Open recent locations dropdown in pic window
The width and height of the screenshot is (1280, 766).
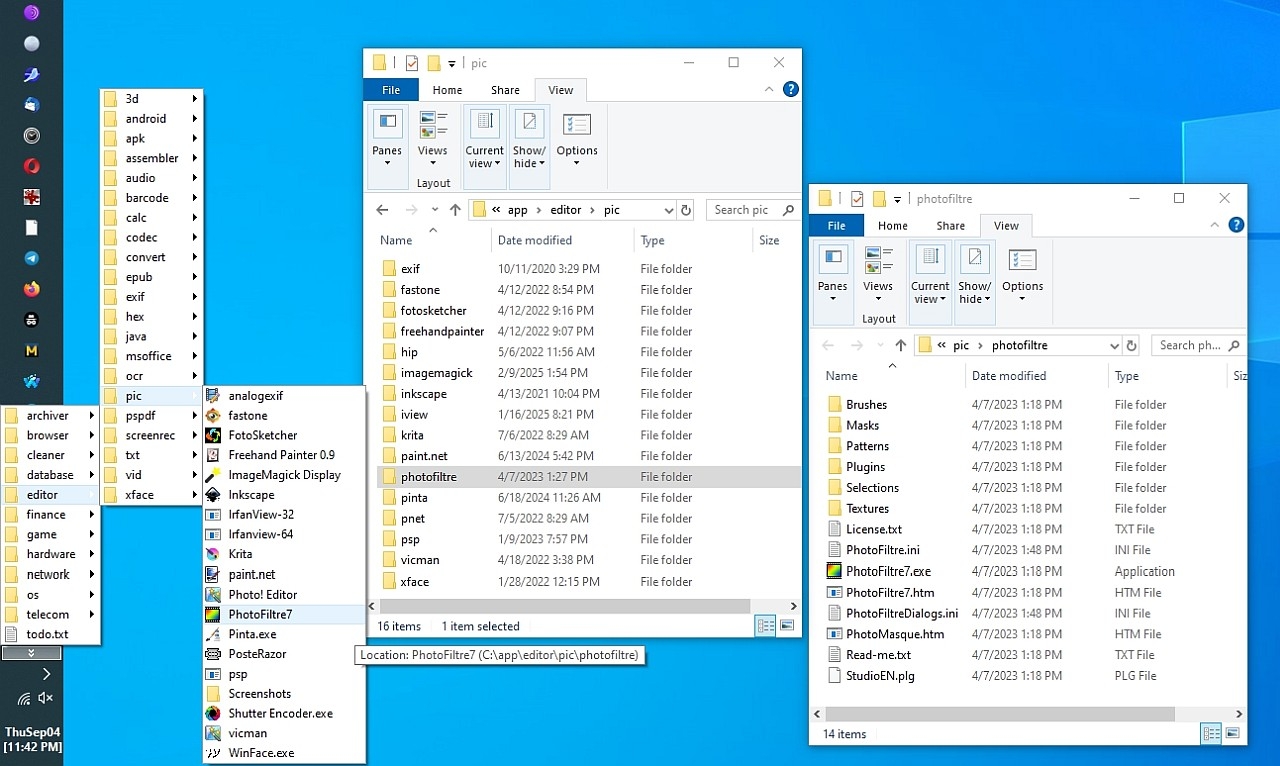(434, 210)
